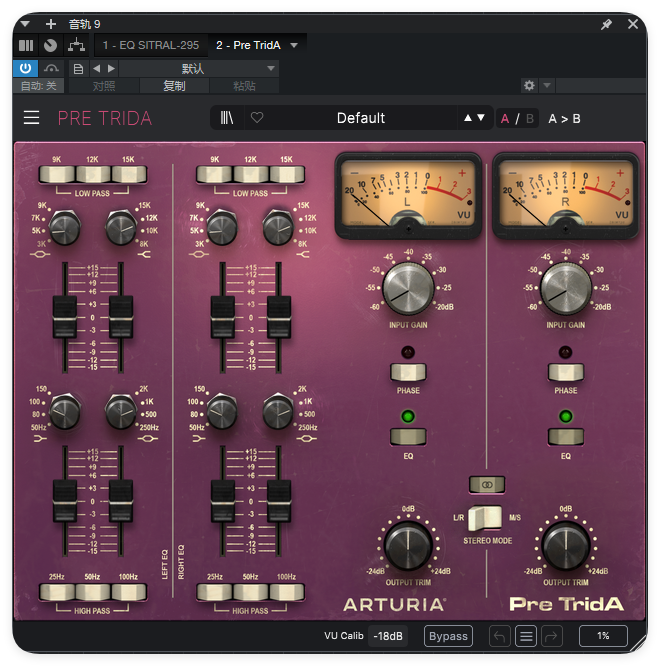
Task: Toggle right EQ 50Hz high pass button
Action: (251, 592)
